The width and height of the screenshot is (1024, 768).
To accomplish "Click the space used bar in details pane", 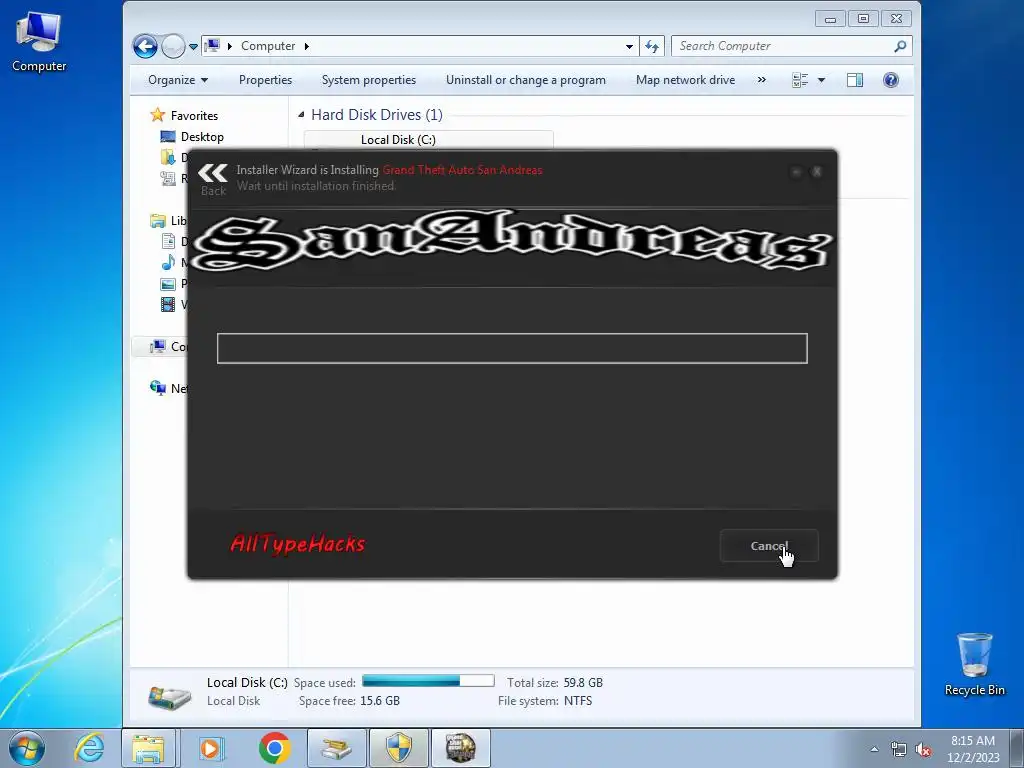I will [x=428, y=681].
